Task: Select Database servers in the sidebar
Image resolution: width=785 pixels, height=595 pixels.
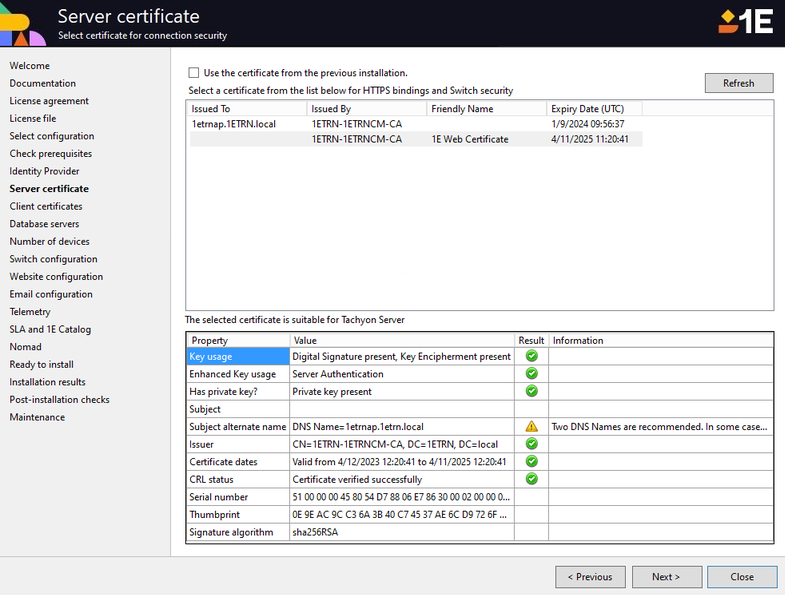Action: [x=44, y=224]
